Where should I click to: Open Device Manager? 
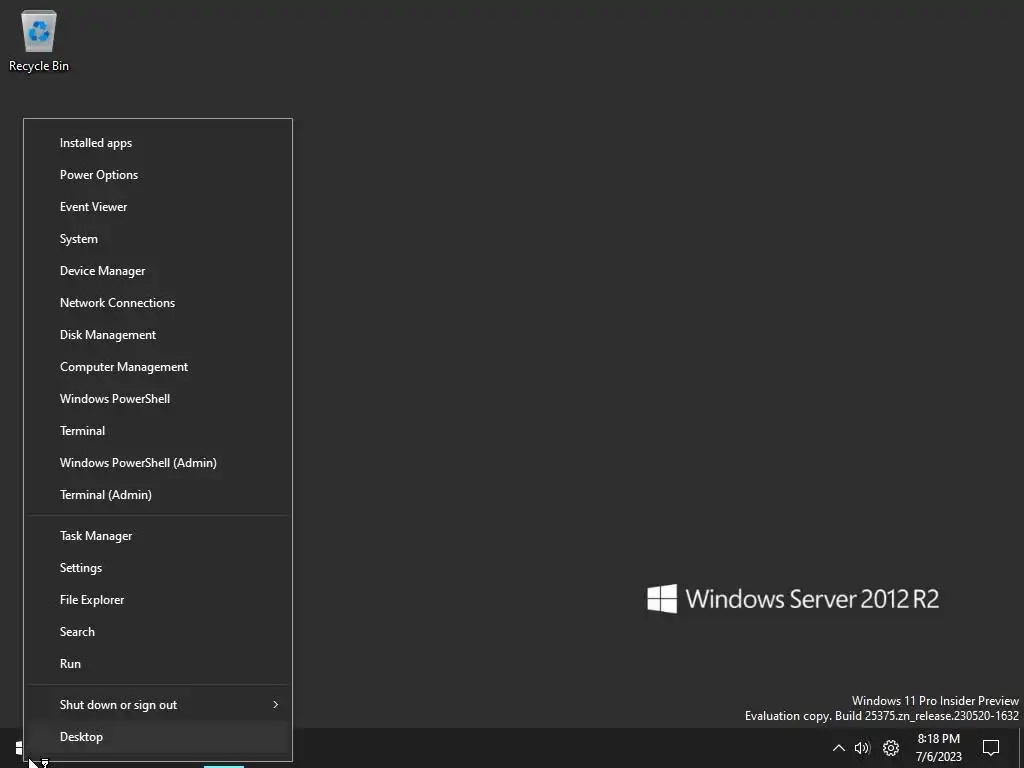(158, 271)
